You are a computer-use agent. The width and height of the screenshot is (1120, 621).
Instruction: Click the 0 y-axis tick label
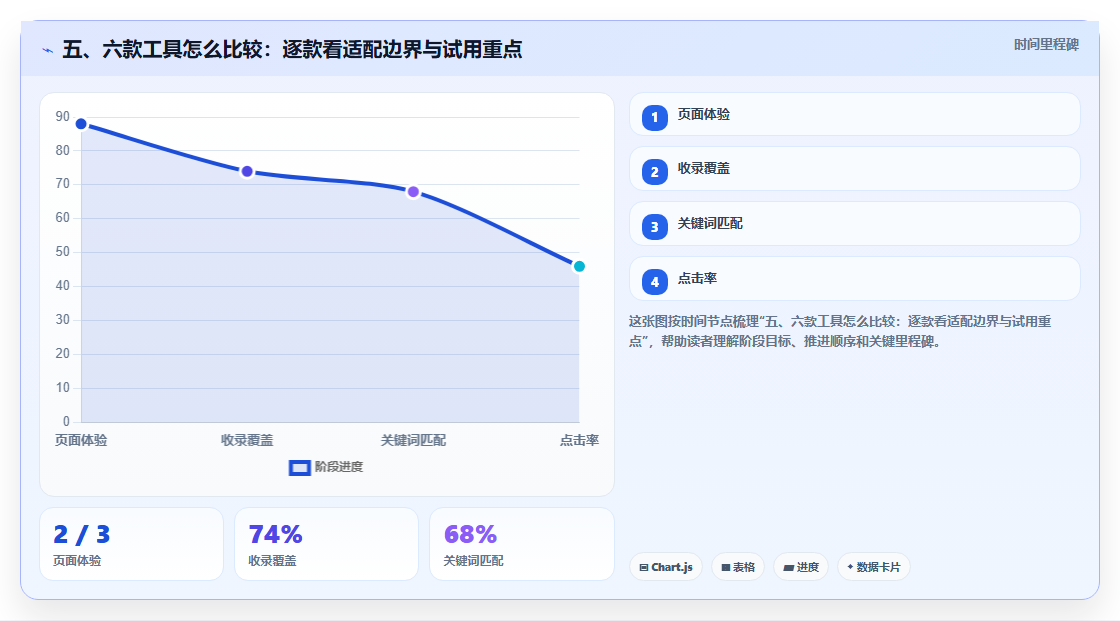tap(66, 422)
